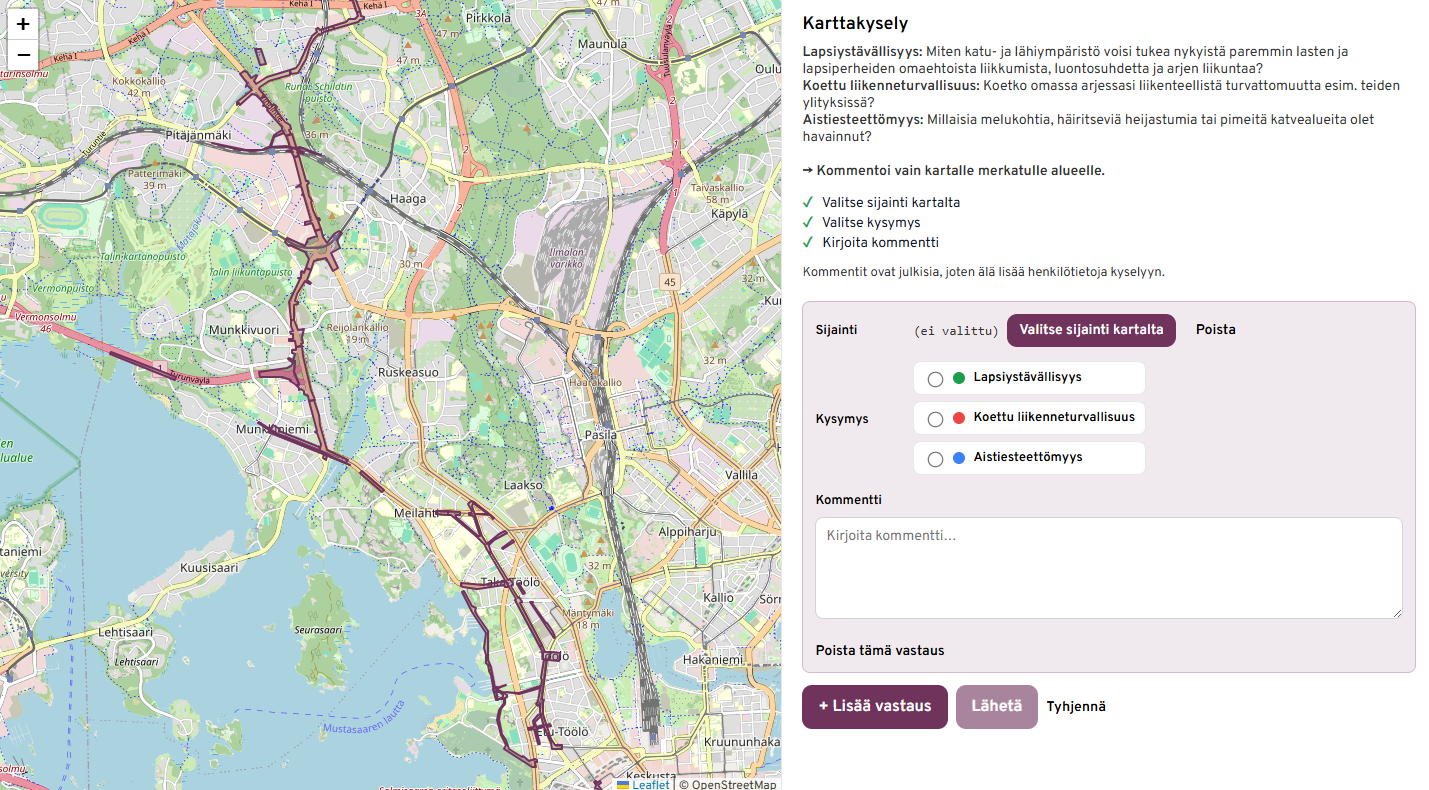
Task: Click the Pasila label on map
Action: [x=600, y=435]
